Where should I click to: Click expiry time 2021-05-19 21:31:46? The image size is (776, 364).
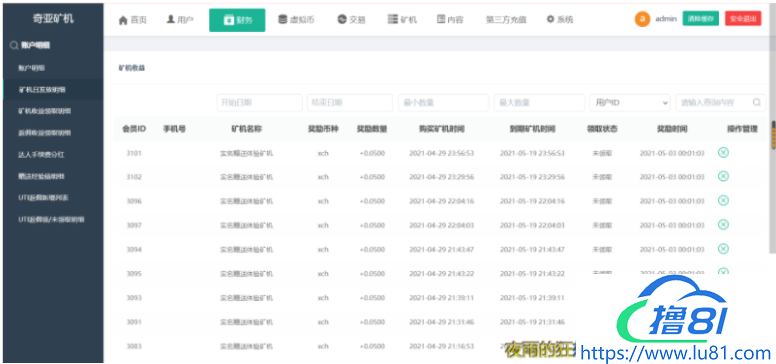coord(532,322)
